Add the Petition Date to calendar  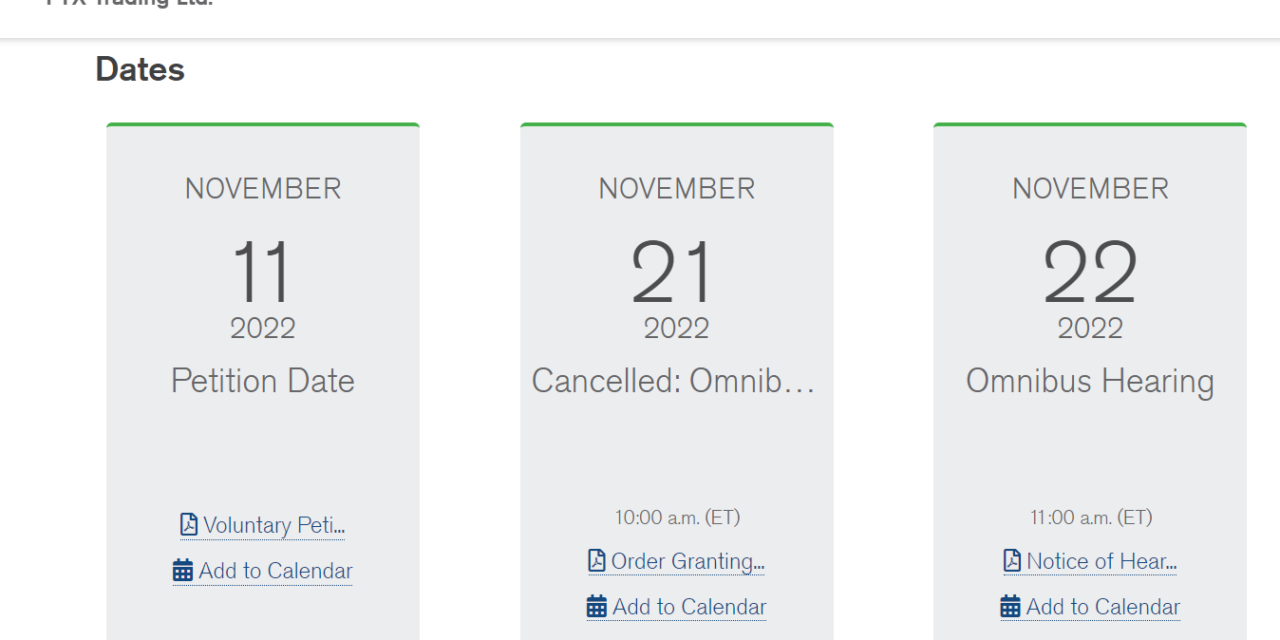[x=275, y=571]
